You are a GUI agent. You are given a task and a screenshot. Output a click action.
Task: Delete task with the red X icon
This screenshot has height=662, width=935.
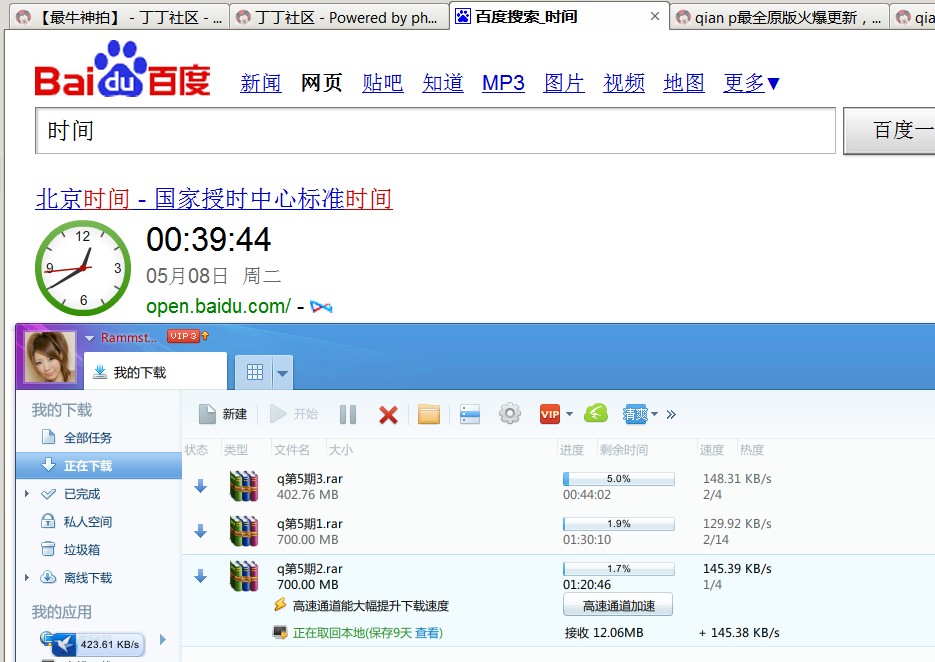(388, 414)
